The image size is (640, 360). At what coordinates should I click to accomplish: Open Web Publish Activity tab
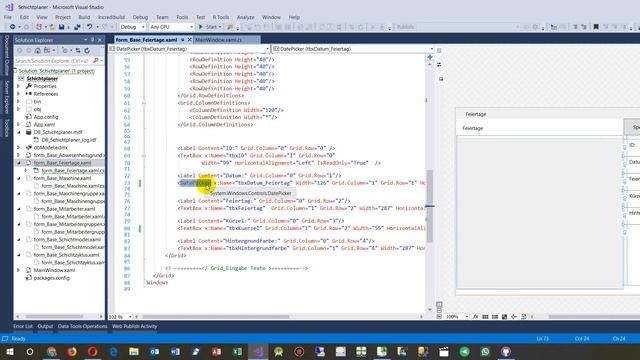pyautogui.click(x=134, y=326)
